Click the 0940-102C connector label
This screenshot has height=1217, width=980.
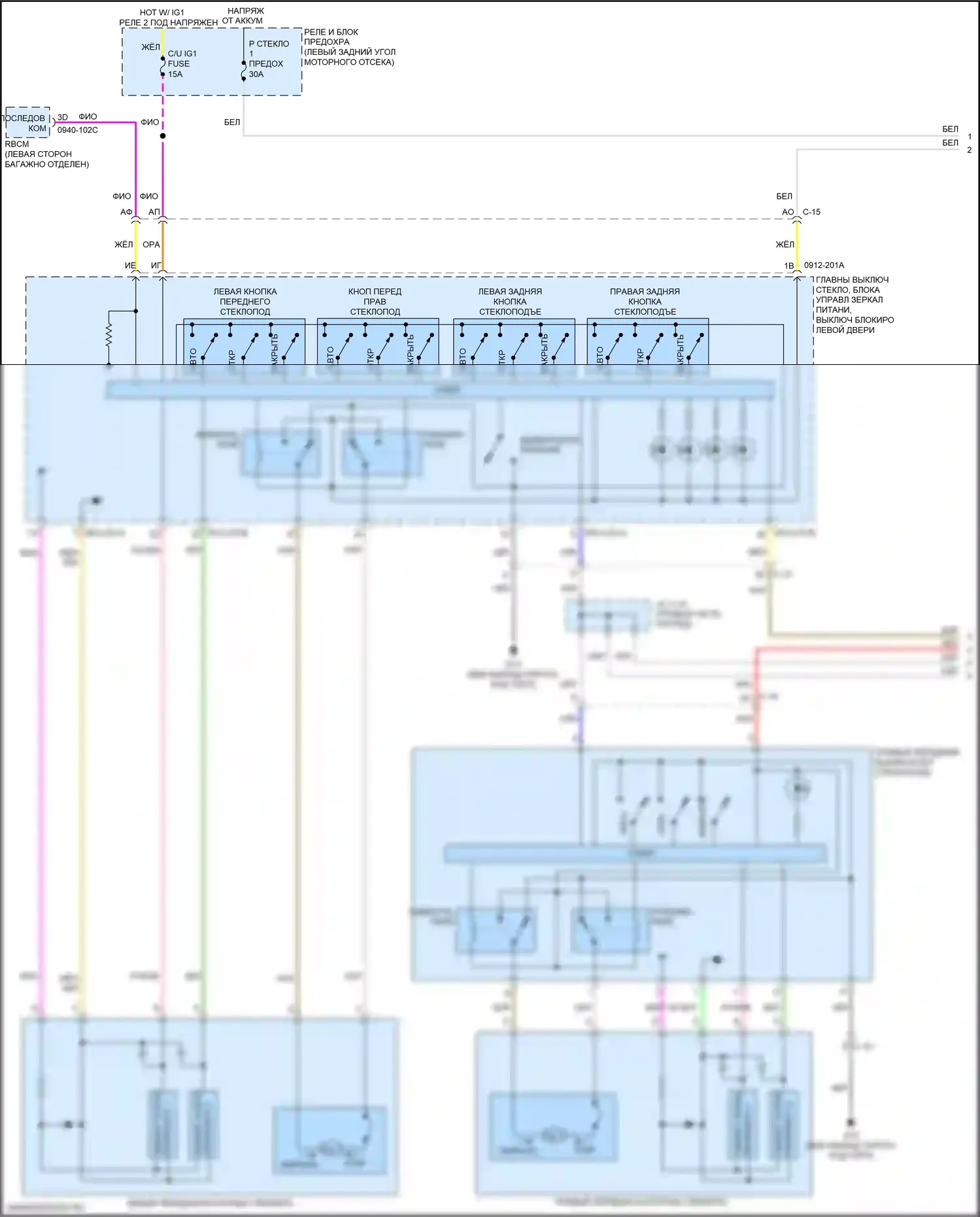click(x=78, y=130)
